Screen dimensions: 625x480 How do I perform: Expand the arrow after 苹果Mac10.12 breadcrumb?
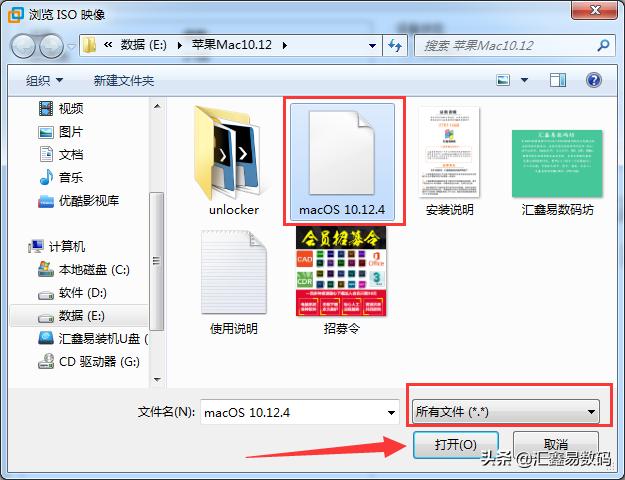(285, 45)
